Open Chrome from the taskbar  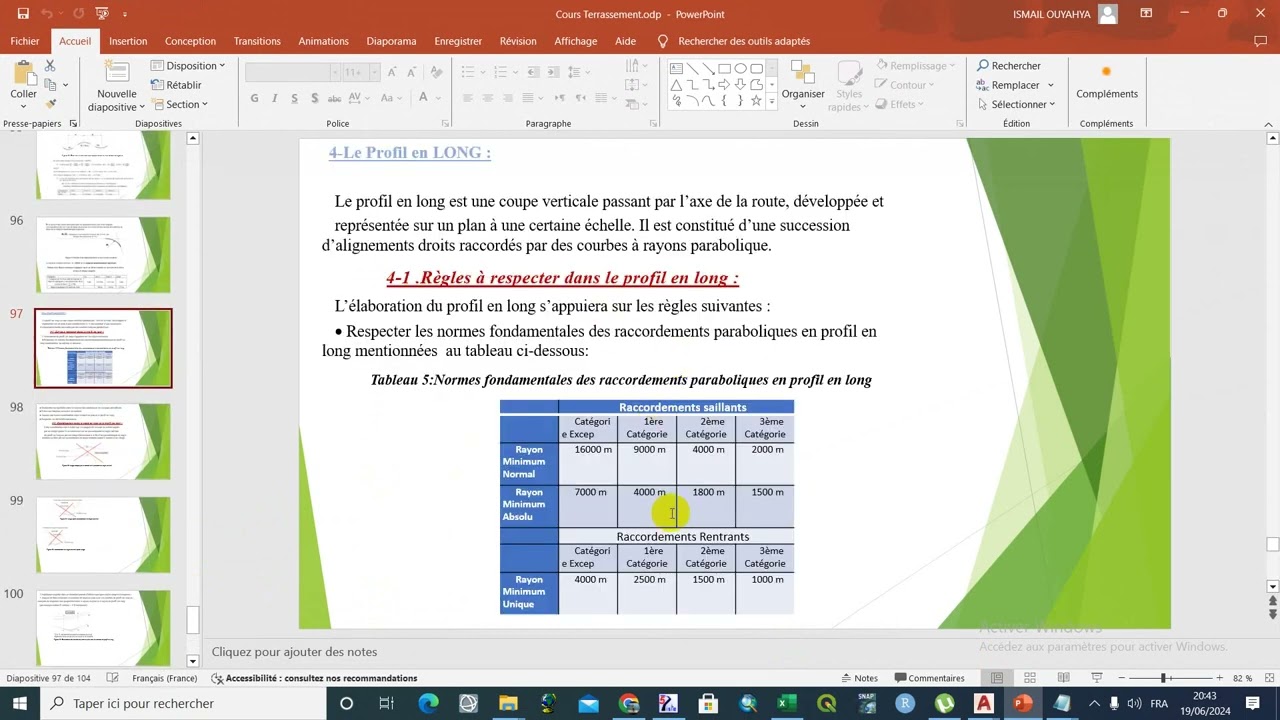tap(629, 704)
